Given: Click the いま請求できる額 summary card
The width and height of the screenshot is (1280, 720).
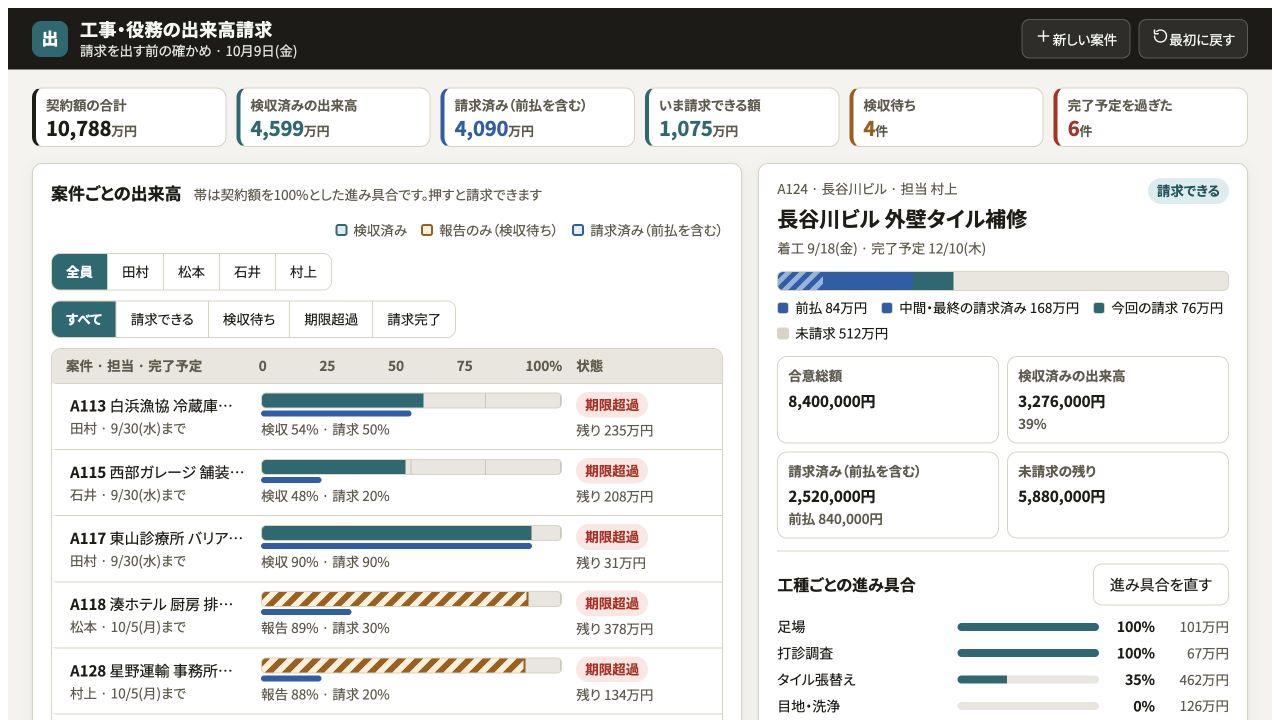Looking at the screenshot, I should pyautogui.click(x=741, y=117).
